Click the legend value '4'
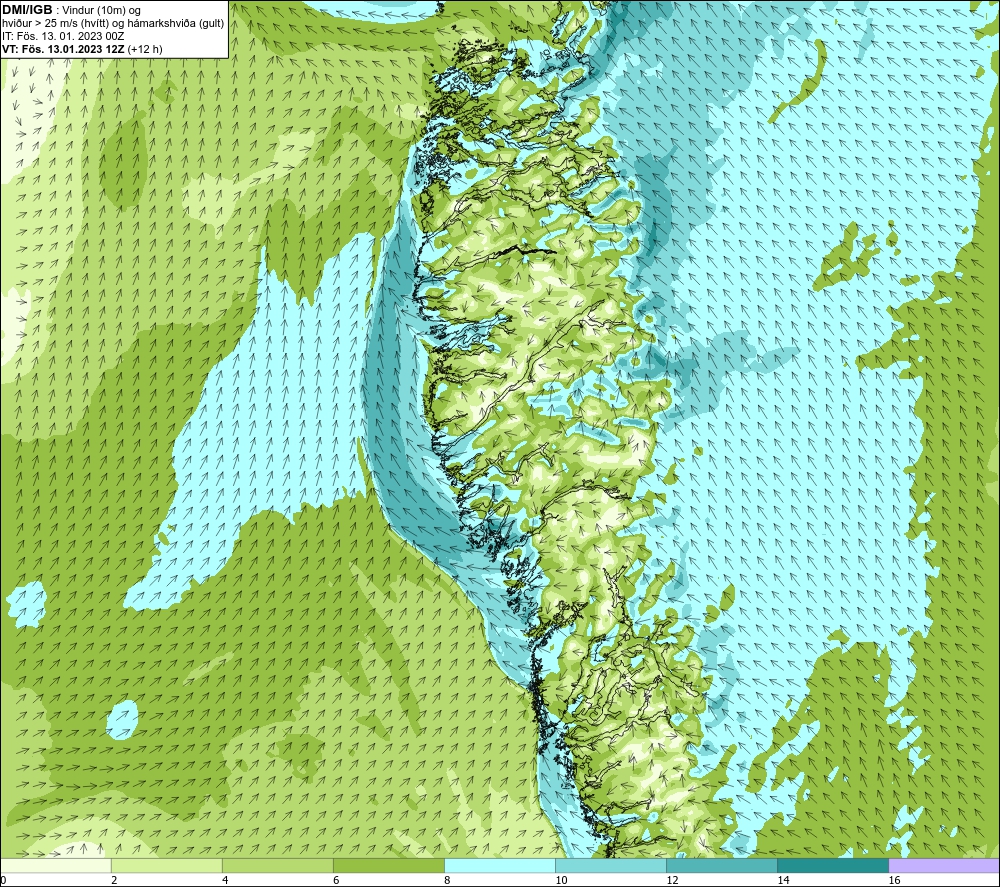 (225, 880)
